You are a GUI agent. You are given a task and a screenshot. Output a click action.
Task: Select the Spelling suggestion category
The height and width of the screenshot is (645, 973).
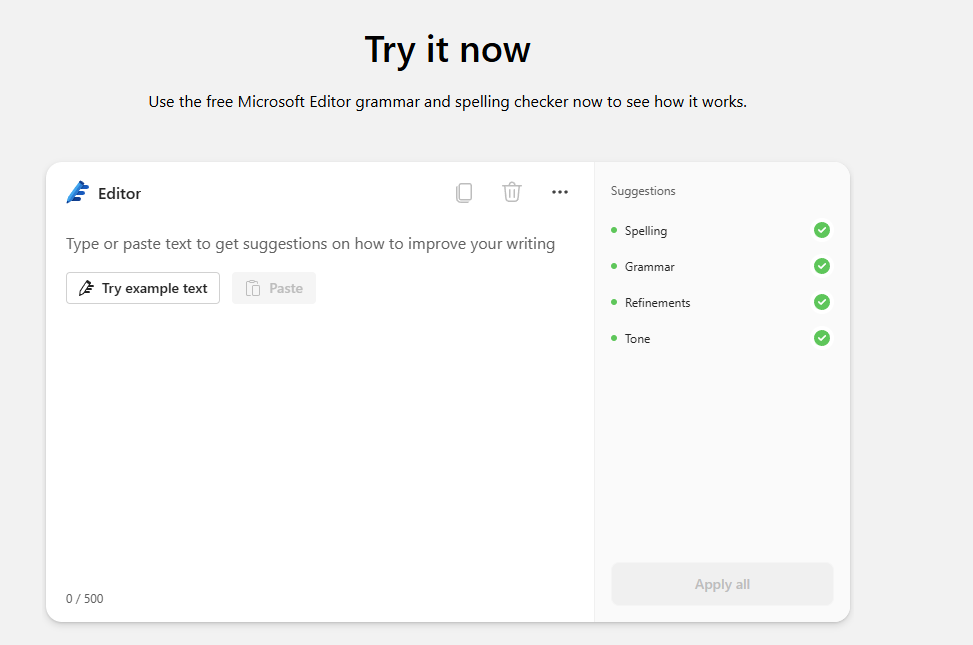645,231
